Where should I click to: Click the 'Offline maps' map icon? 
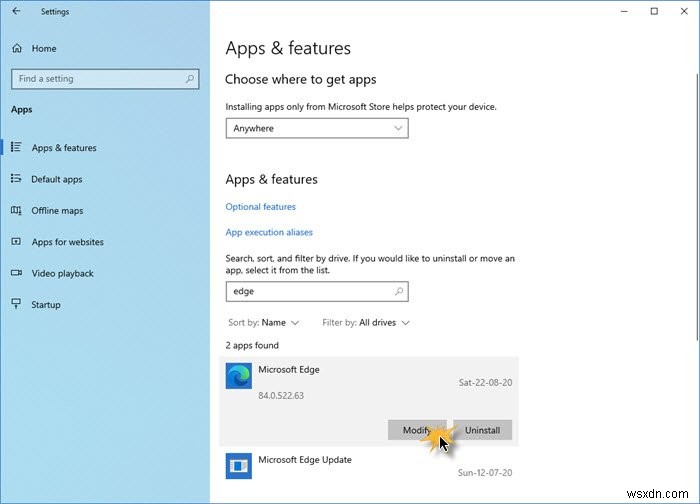[16, 210]
